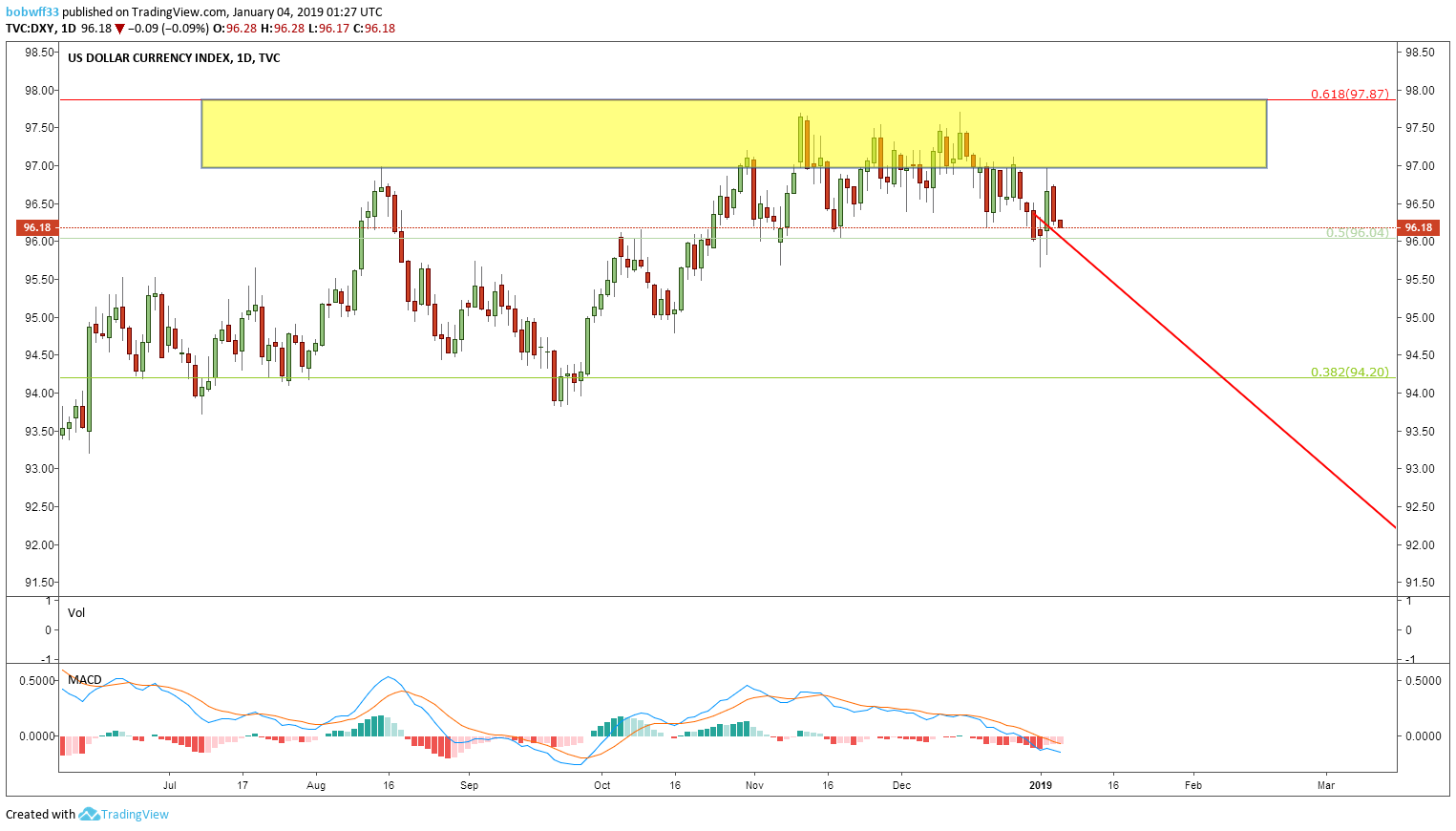The height and width of the screenshot is (831, 1456).
Task: Click the Jul date label
Action: coord(170,785)
